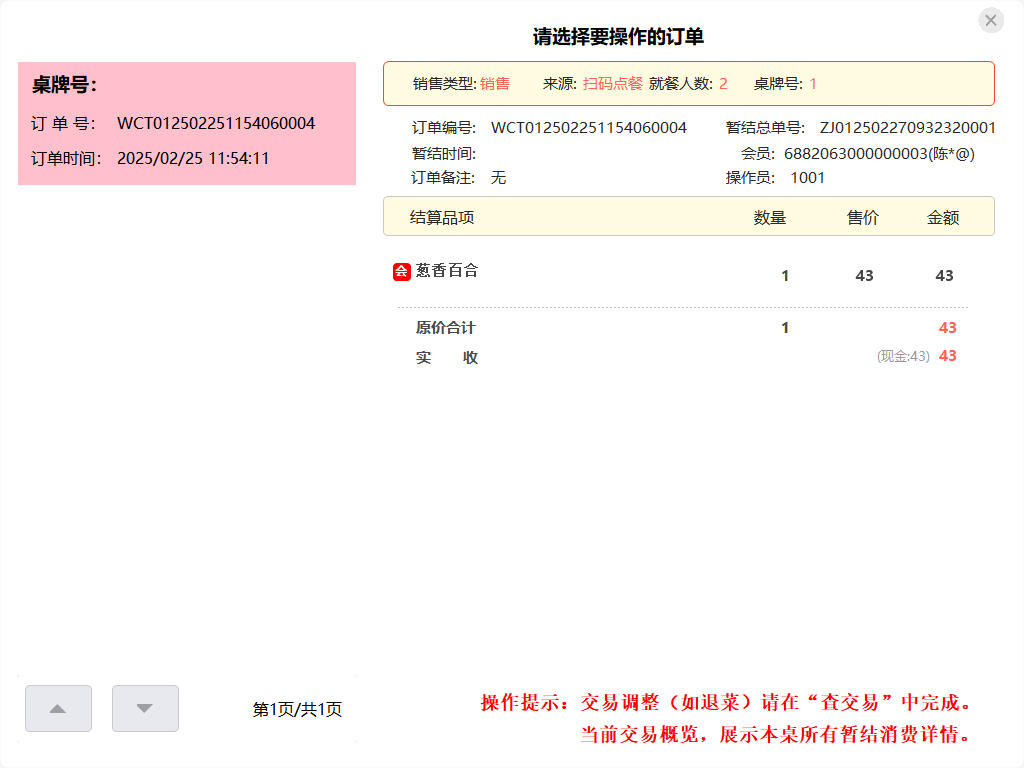1024x768 pixels.
Task: Click the next page down-arrow button
Action: pyautogui.click(x=144, y=708)
